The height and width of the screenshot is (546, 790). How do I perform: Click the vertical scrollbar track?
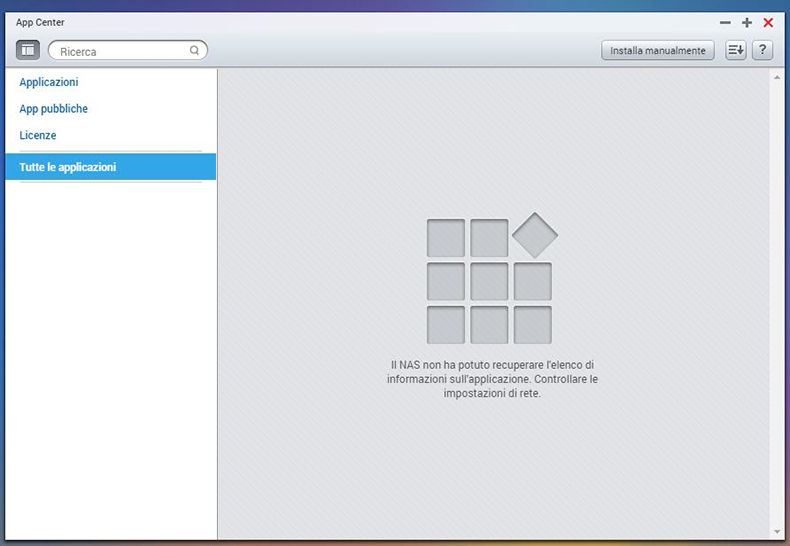point(777,300)
